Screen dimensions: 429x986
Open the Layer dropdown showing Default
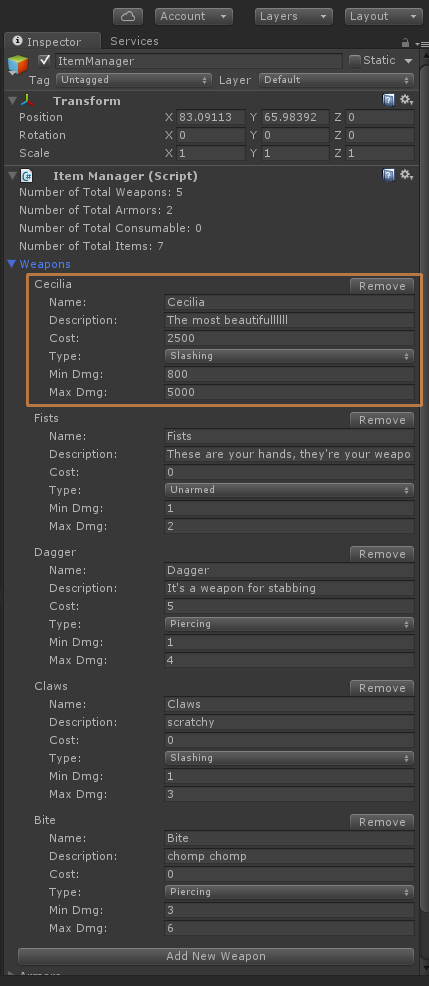tap(337, 80)
